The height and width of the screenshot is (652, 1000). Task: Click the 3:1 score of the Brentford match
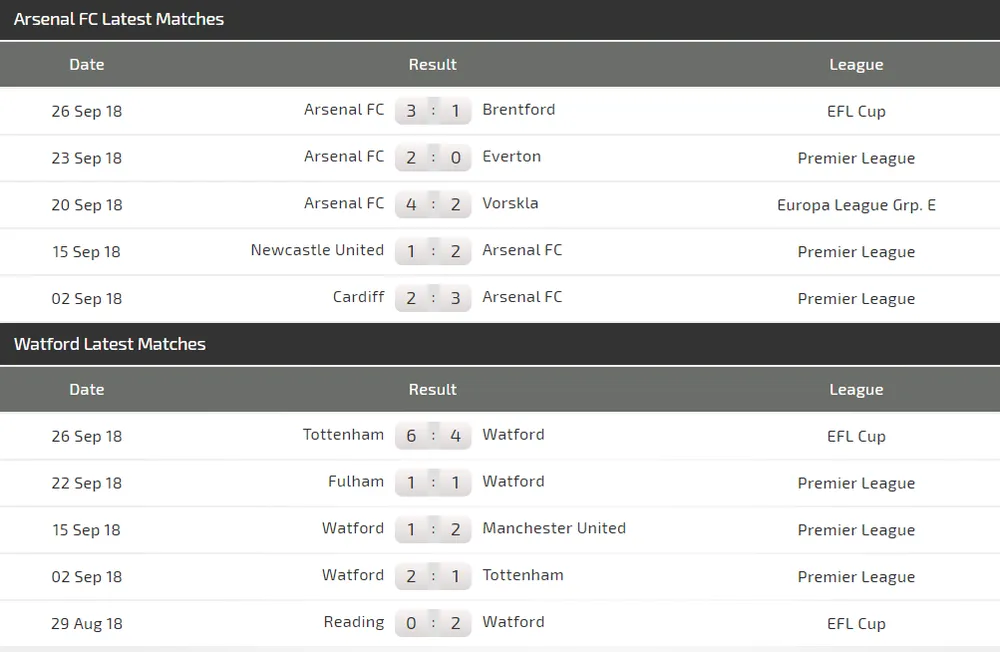433,110
